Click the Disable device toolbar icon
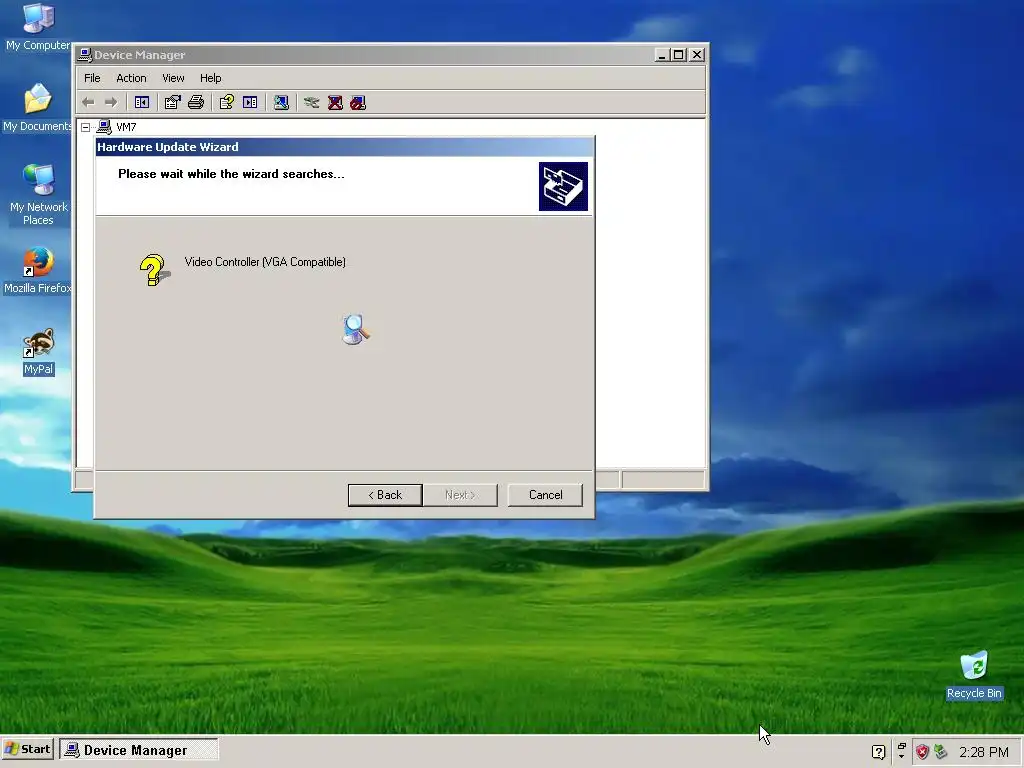The width and height of the screenshot is (1024, 768). (358, 103)
